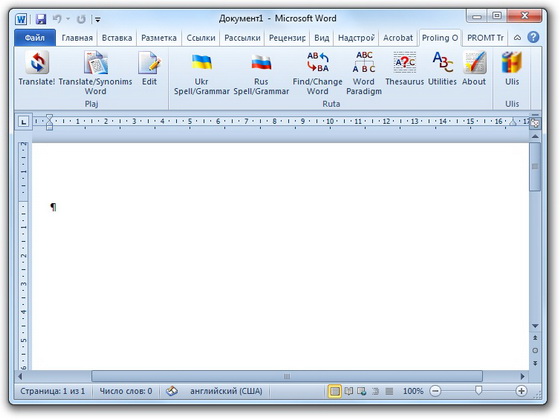Open Find/Change Word tool
The image size is (560, 420).
(x=318, y=73)
